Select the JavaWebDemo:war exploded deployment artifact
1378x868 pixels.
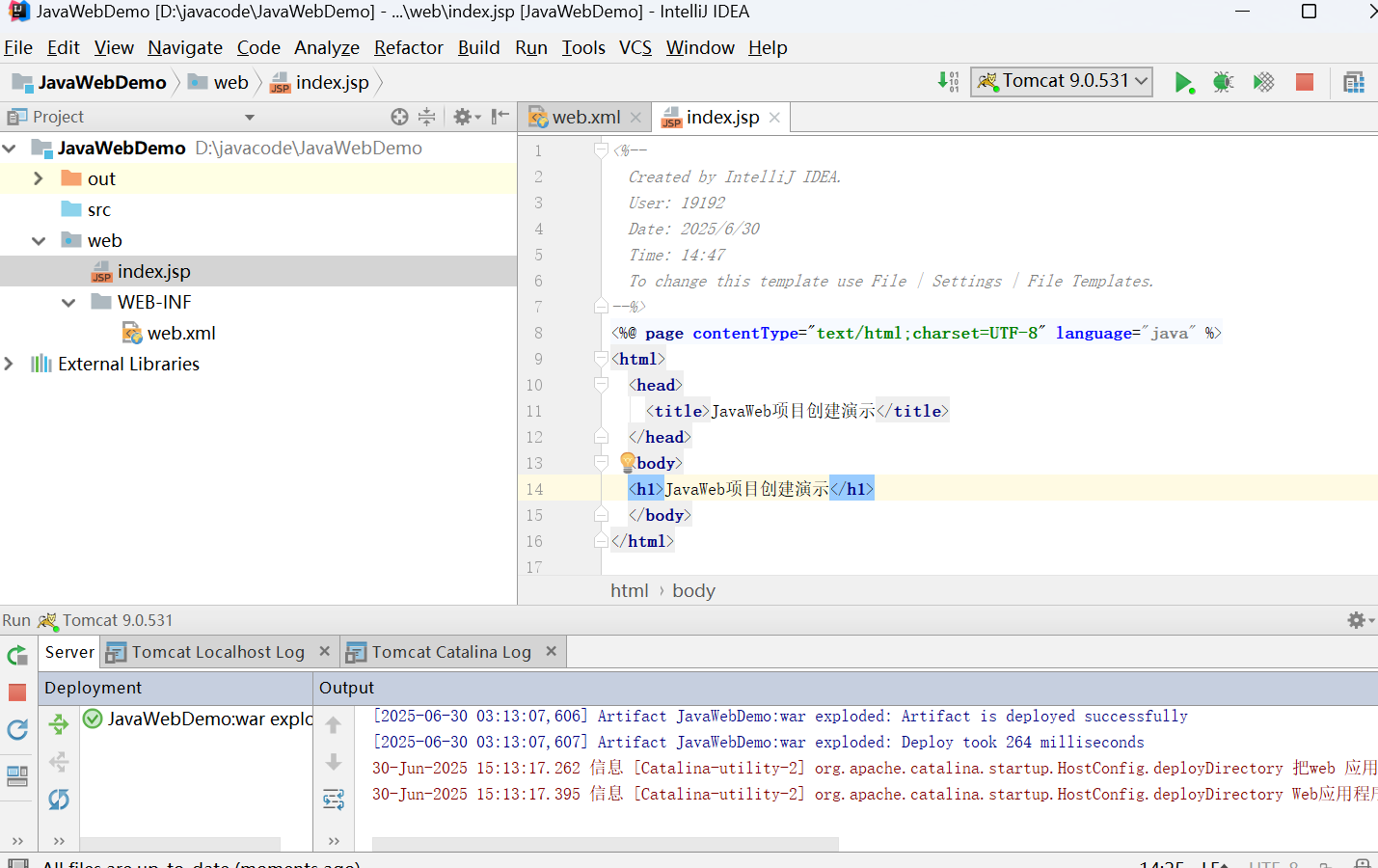tap(198, 719)
